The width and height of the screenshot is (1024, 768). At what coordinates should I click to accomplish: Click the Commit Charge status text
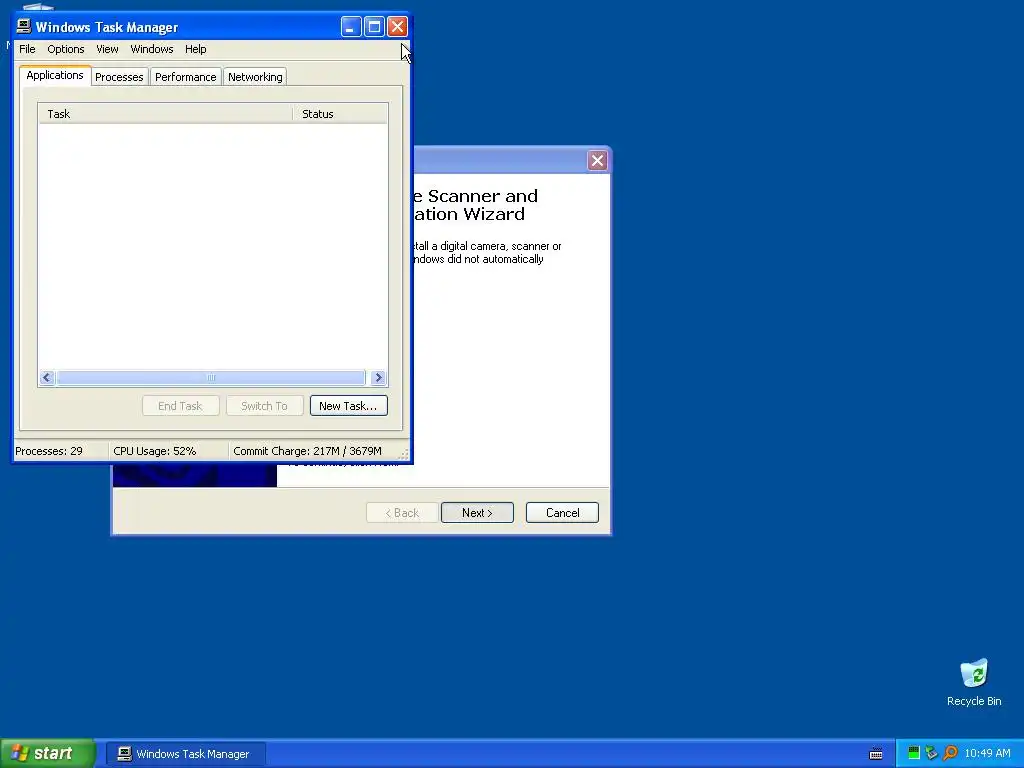point(308,451)
